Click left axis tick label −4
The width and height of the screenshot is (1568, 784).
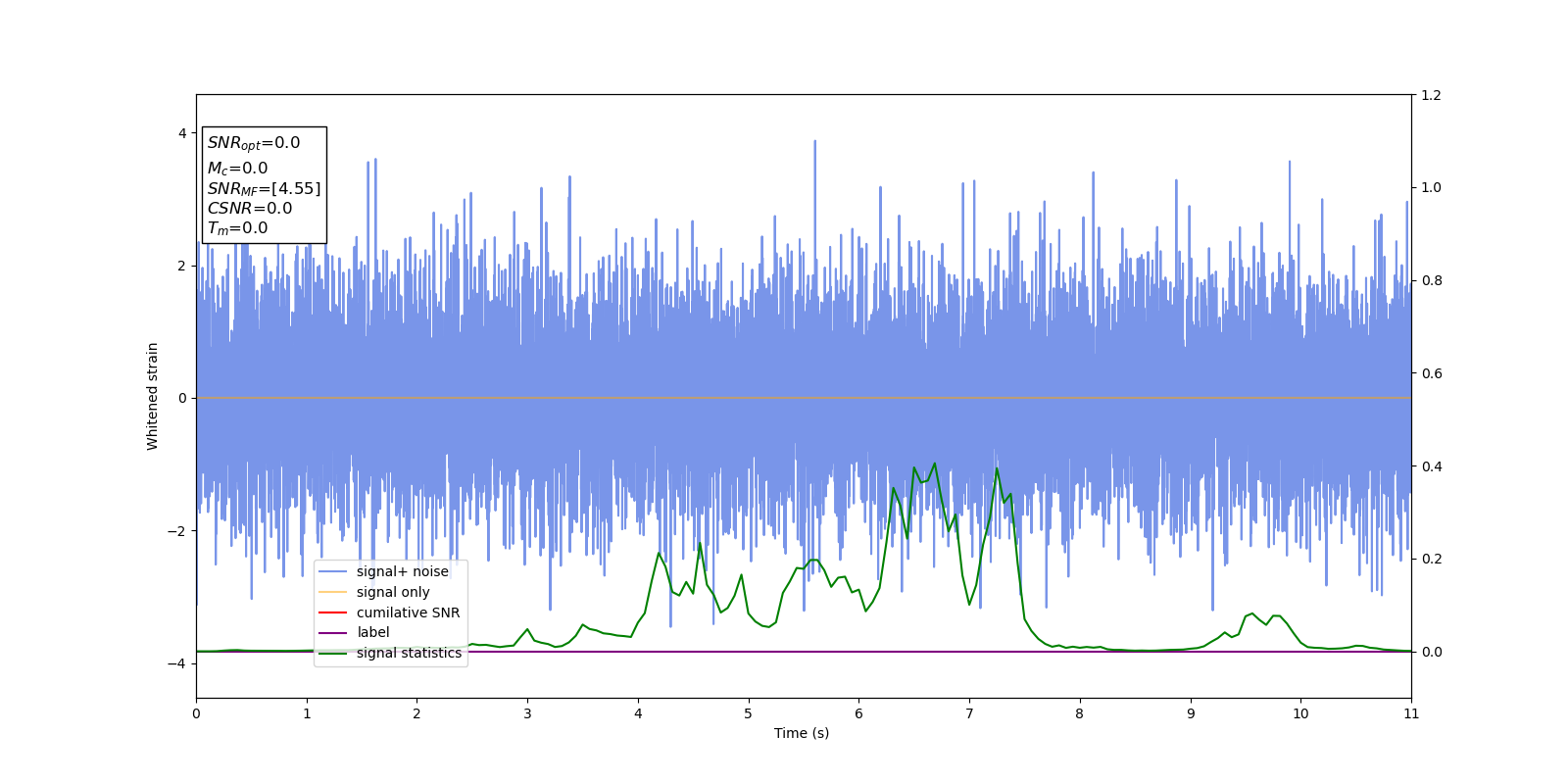point(178,663)
